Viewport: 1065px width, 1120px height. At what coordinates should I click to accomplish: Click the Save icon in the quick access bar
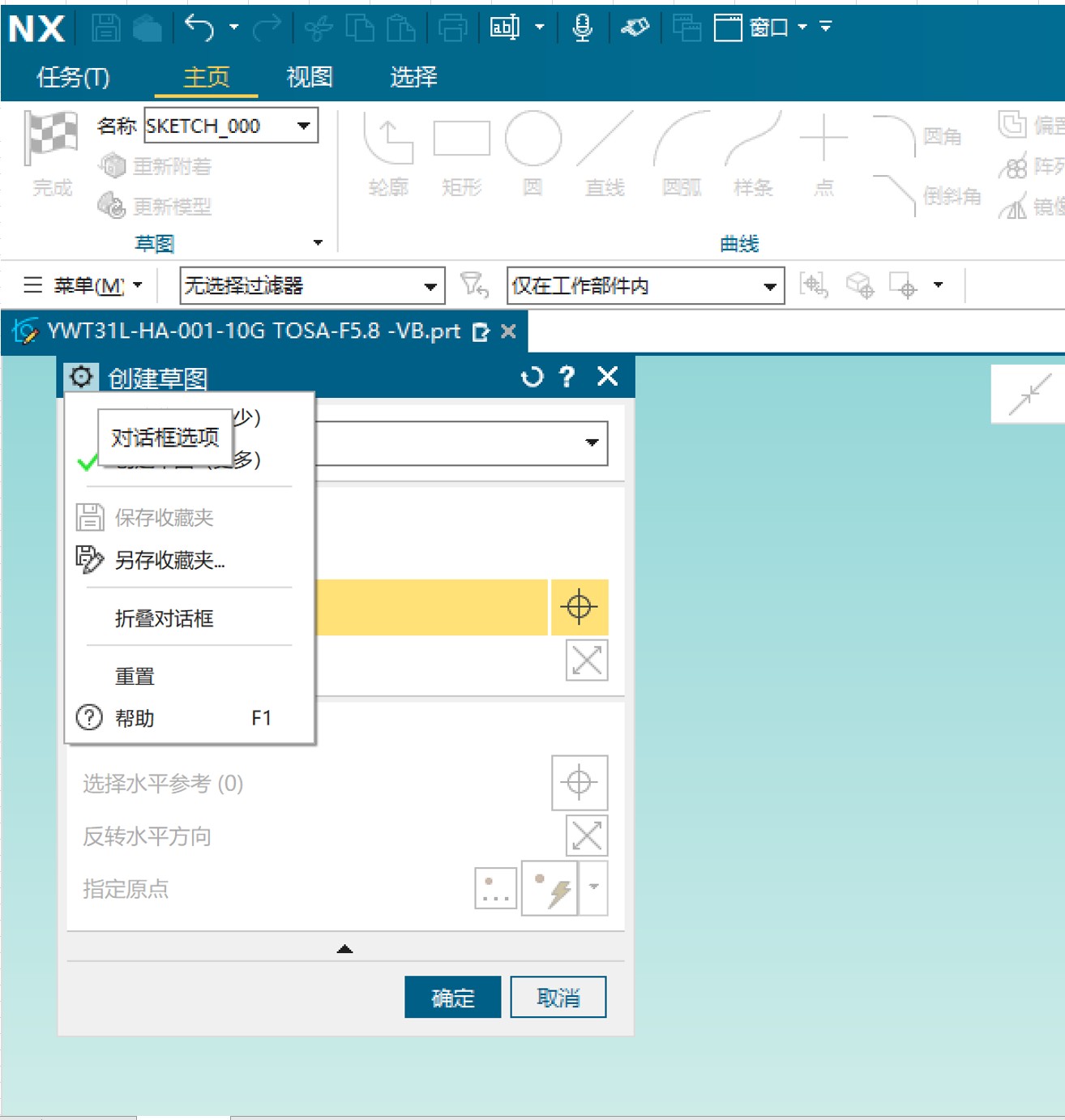click(x=105, y=28)
